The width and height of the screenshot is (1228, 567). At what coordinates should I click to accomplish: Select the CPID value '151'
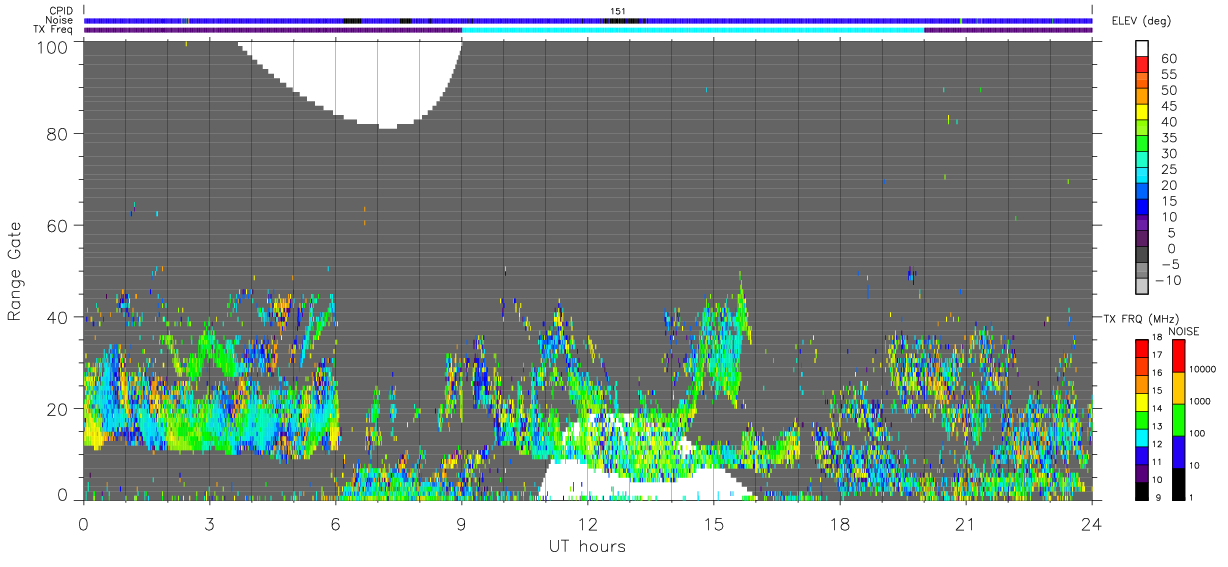[618, 11]
